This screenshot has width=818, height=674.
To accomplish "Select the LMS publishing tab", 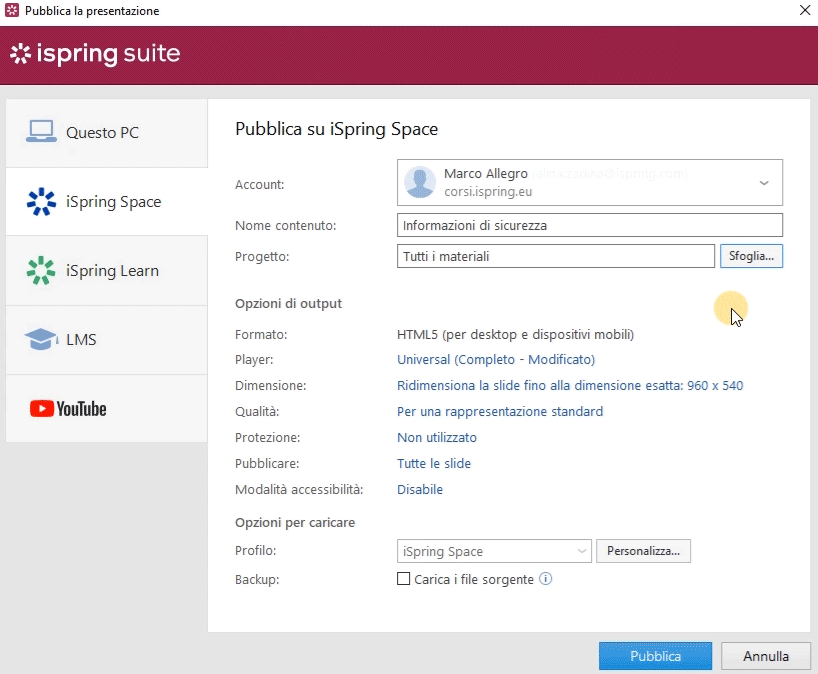I will pos(81,340).
